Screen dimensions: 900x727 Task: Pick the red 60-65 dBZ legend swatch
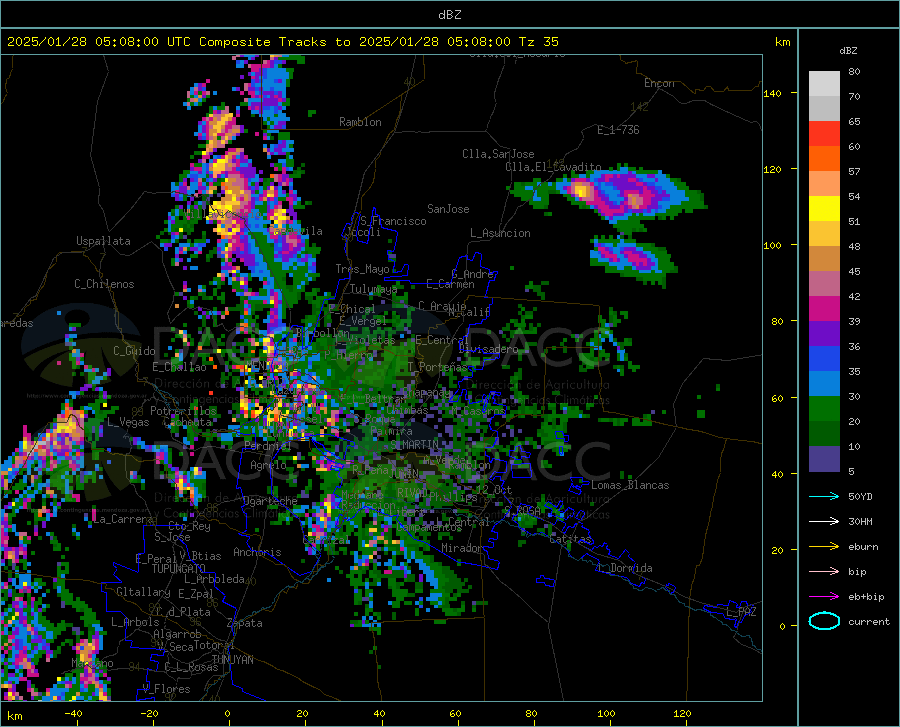tap(824, 134)
